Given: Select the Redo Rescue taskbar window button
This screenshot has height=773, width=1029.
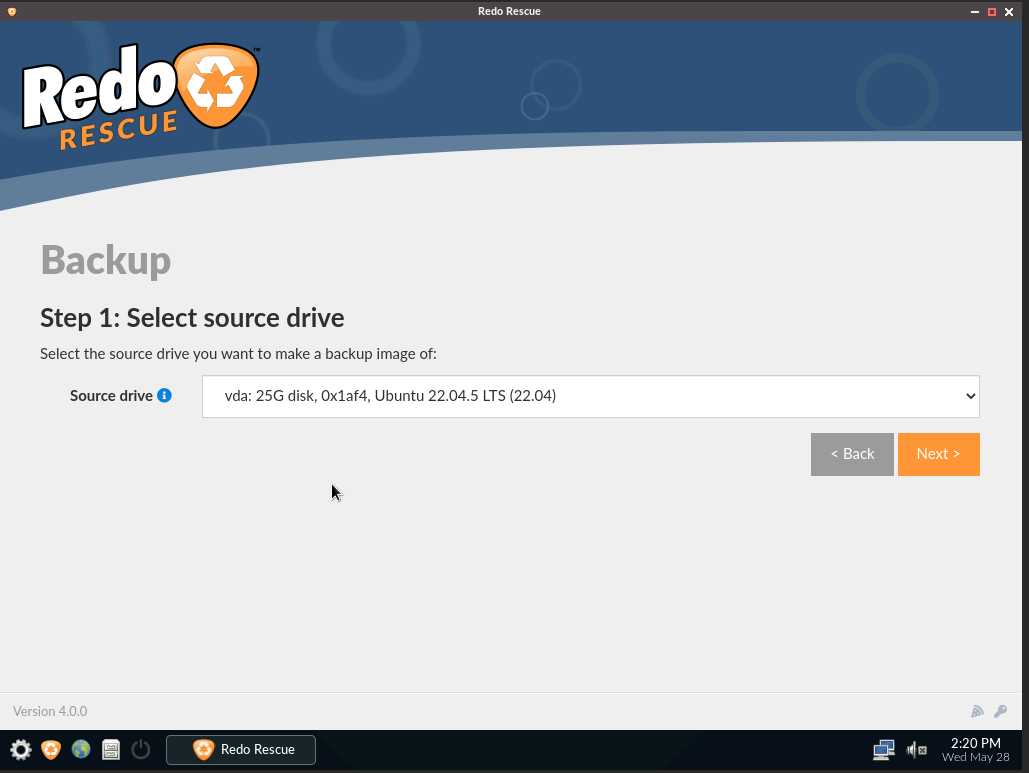Looking at the screenshot, I should coord(241,749).
